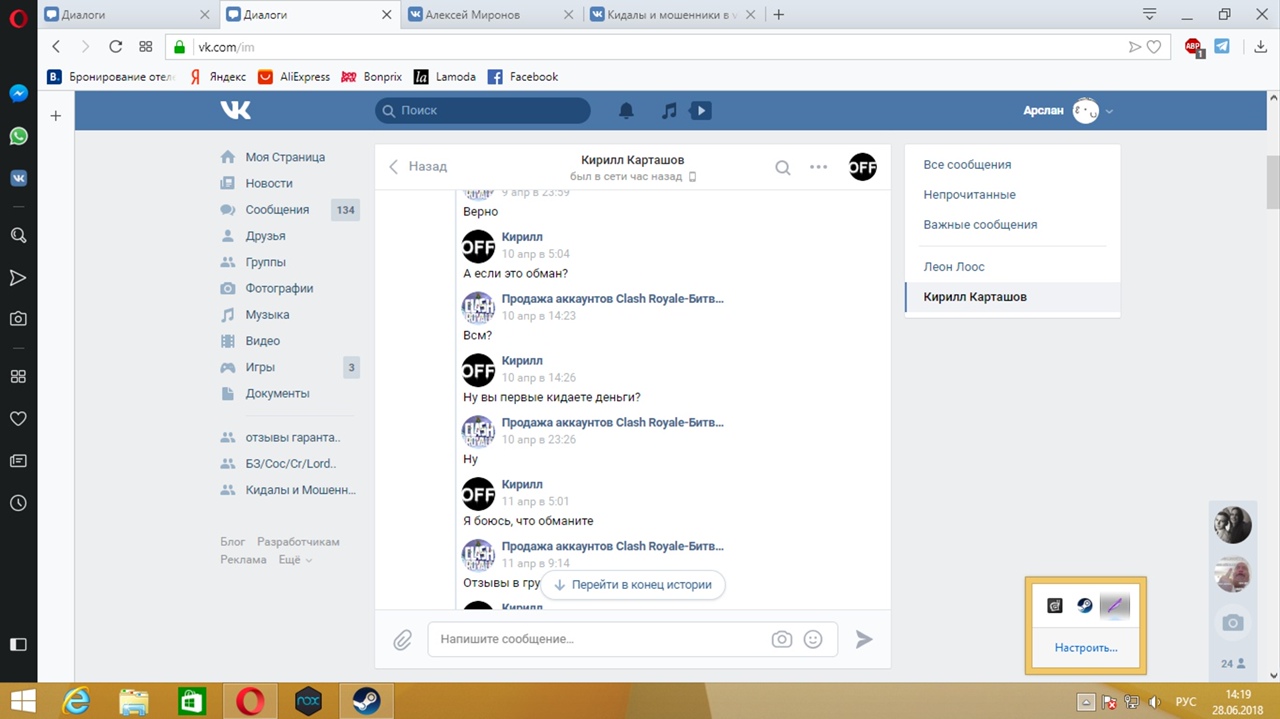
Task: Switch to the Алексей Миронов browser tab
Action: coord(483,15)
